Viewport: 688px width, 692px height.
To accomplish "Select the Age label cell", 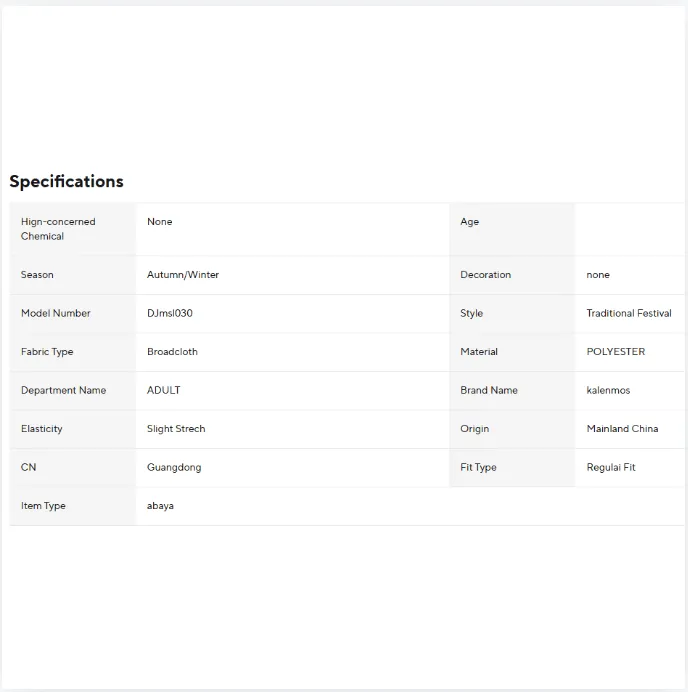I will [512, 229].
